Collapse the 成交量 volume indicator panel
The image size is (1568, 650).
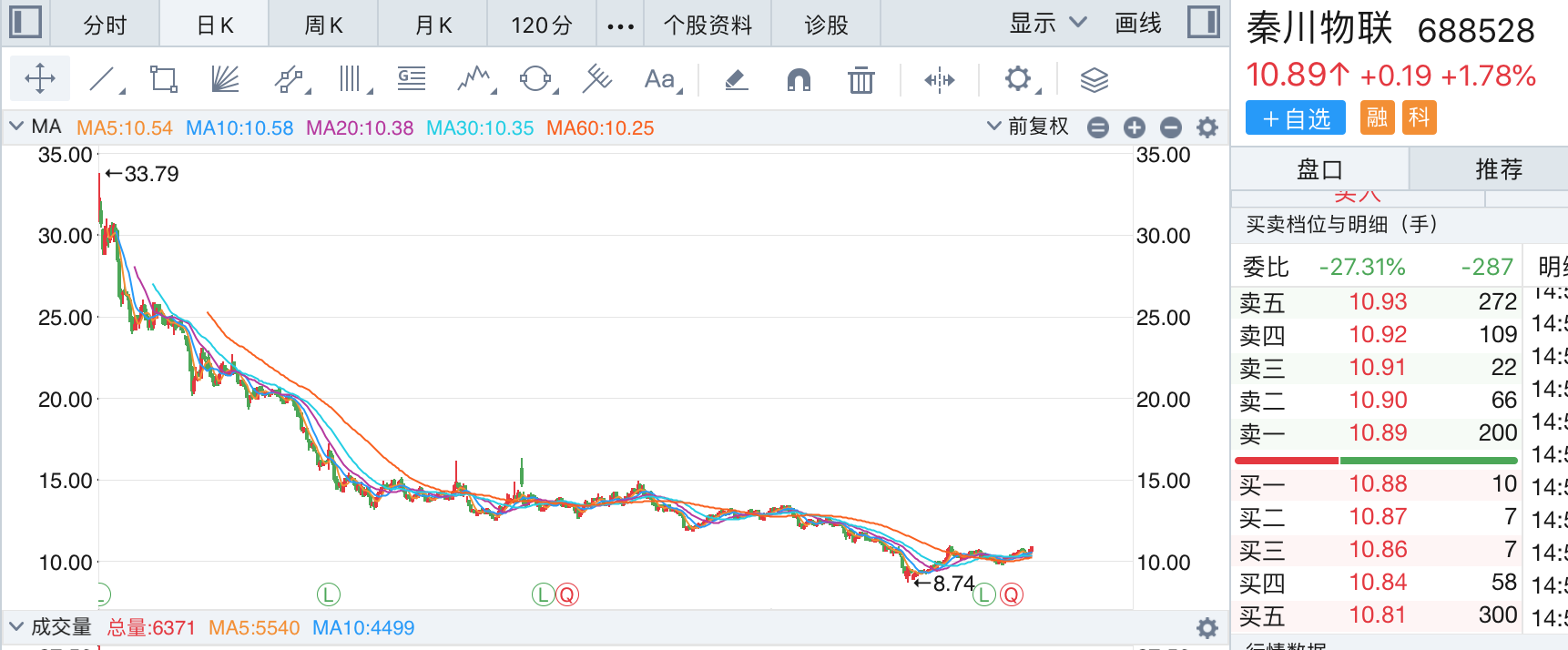point(16,626)
